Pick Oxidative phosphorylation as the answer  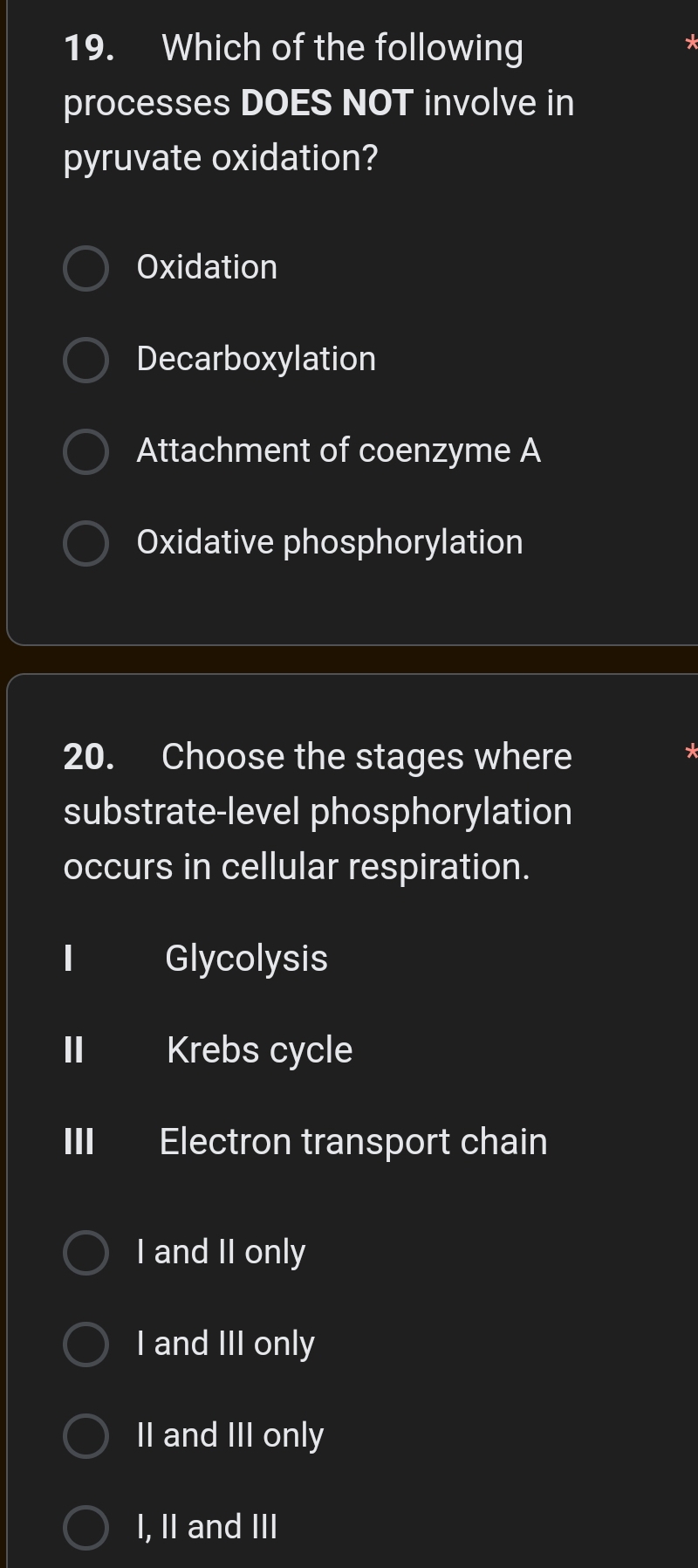click(x=85, y=543)
